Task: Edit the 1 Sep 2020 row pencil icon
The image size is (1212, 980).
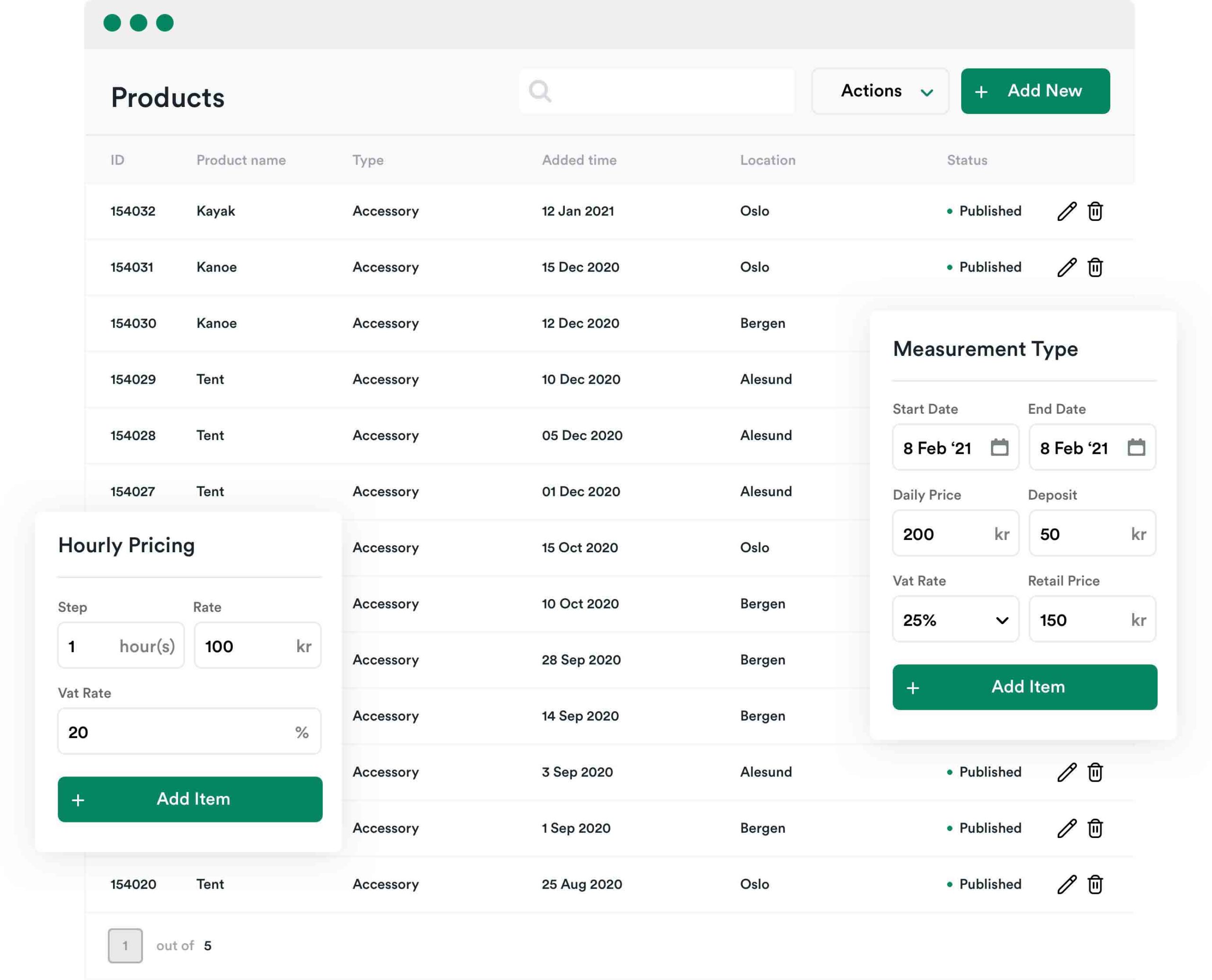Action: [x=1067, y=828]
